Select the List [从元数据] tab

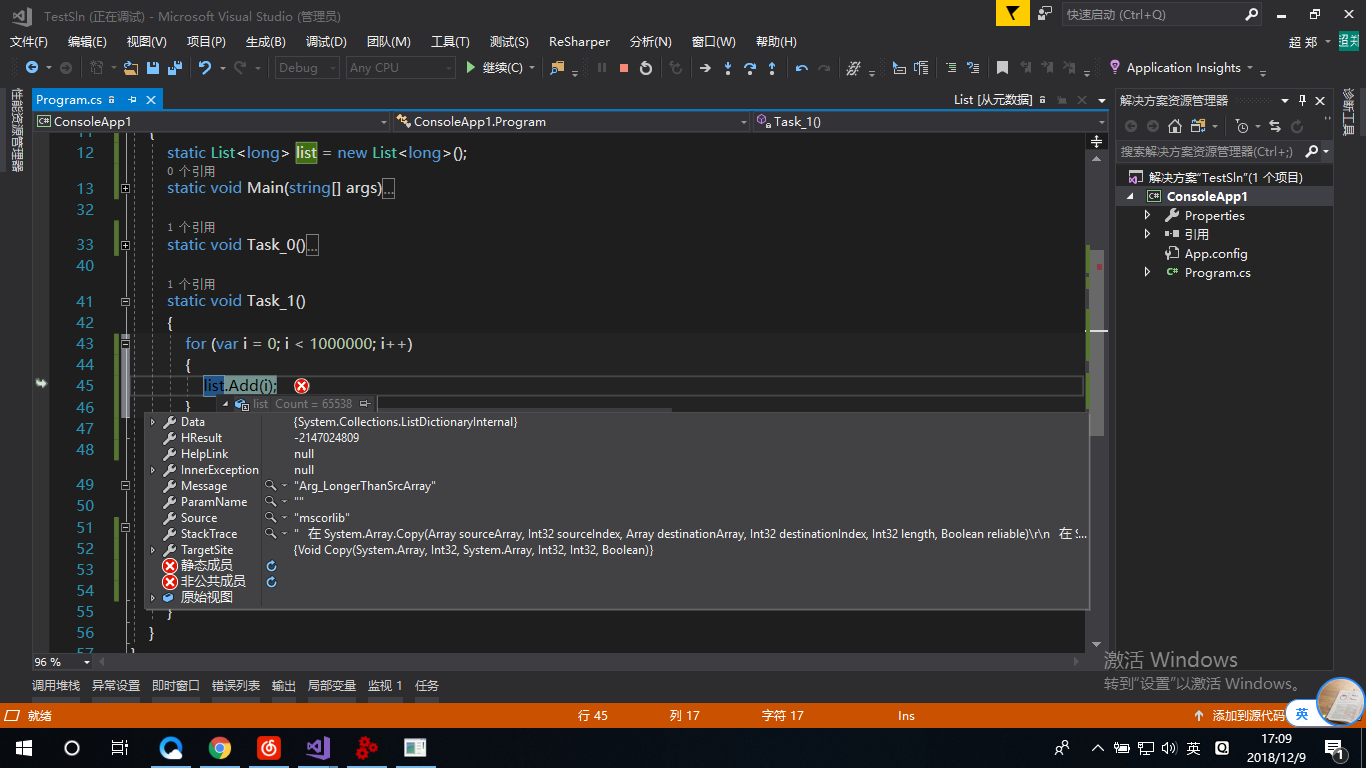coord(992,100)
